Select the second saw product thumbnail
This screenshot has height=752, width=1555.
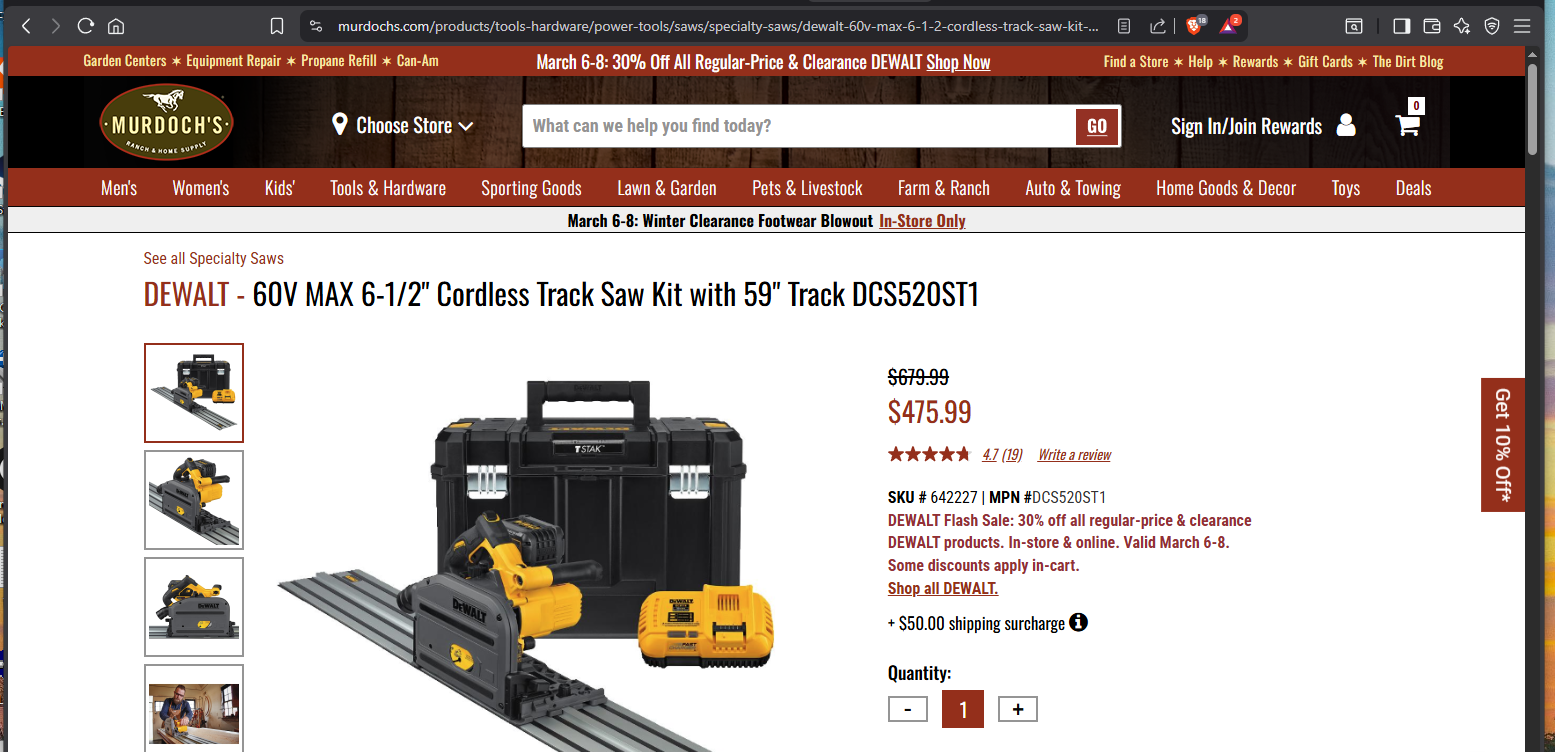coord(194,500)
